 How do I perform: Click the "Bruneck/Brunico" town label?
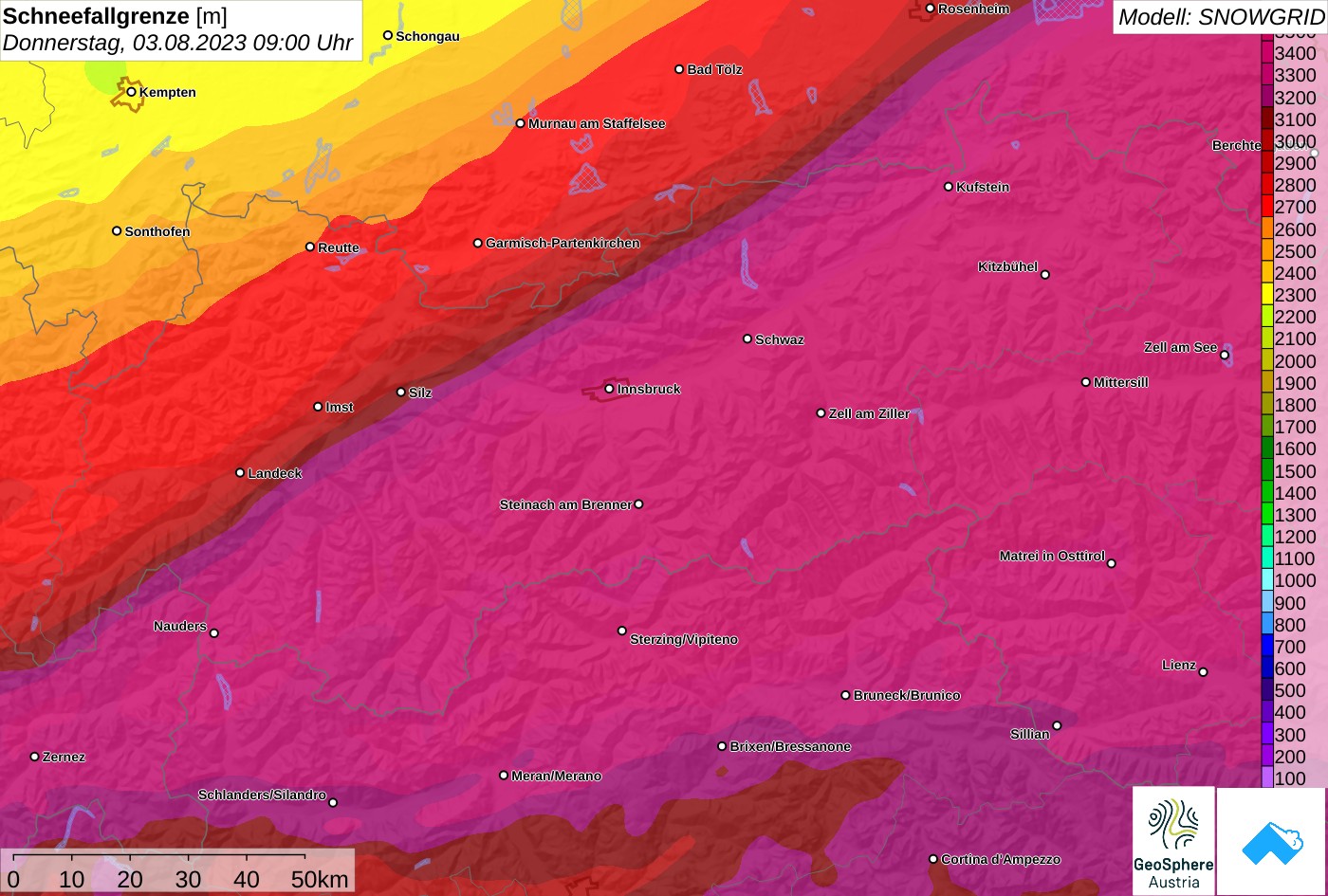(907, 695)
